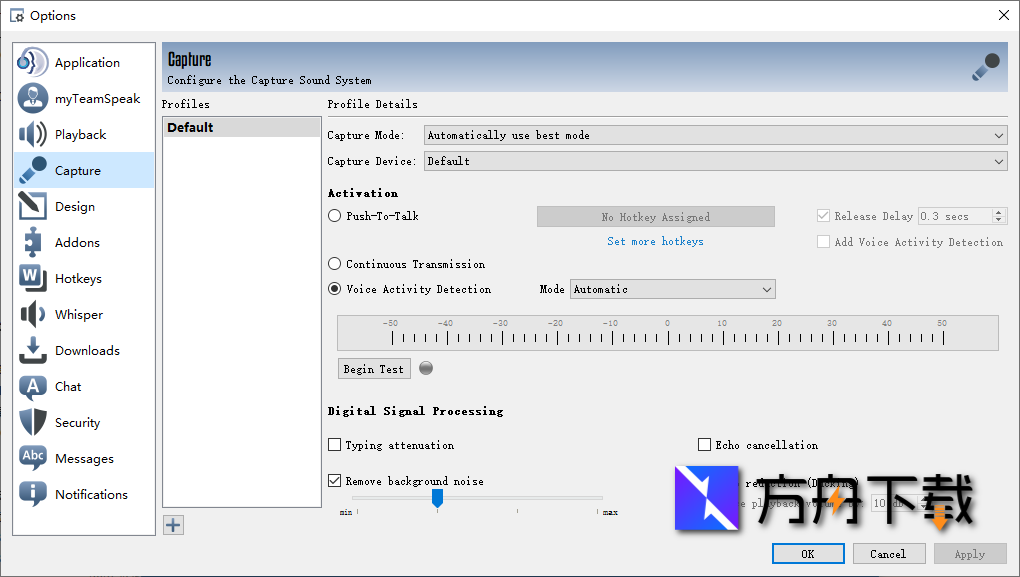Screen dimensions: 1020x577
Task: Open the Capture Device dropdown
Action: pyautogui.click(x=716, y=161)
